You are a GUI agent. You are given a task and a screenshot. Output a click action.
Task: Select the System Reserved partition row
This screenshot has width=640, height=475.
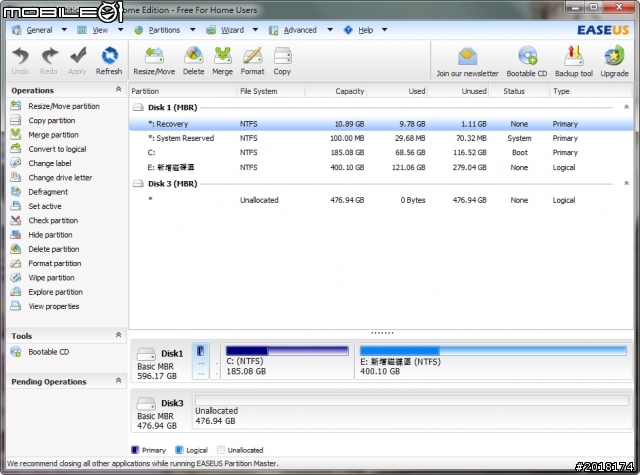(380, 138)
